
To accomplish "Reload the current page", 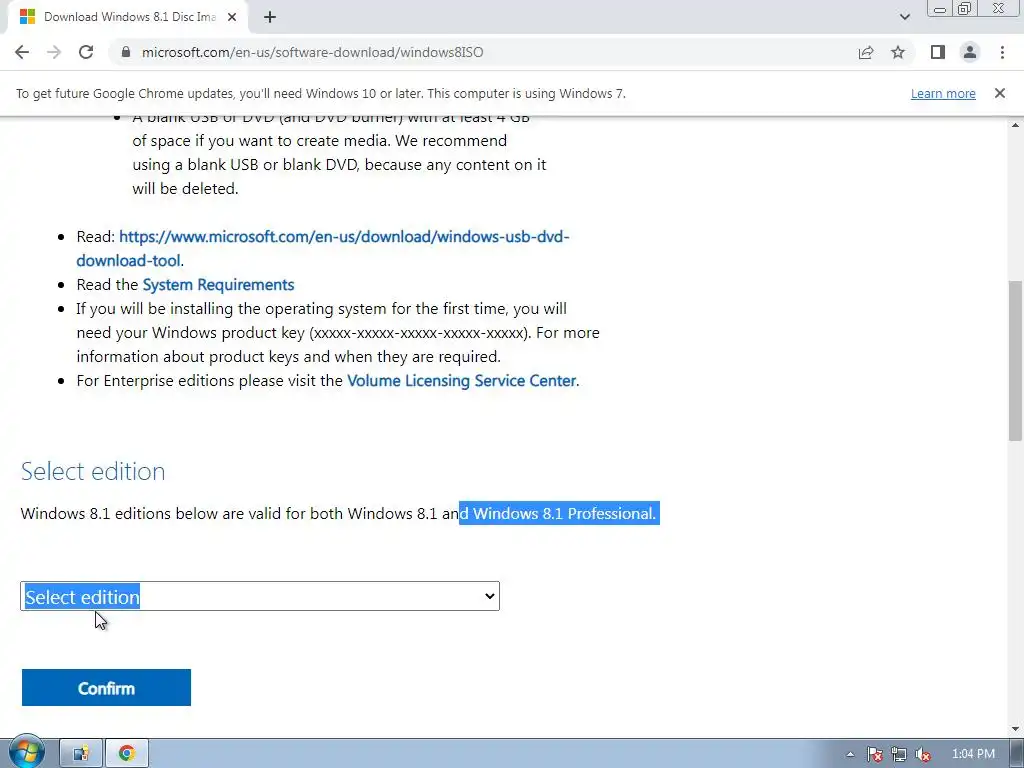I will click(x=86, y=52).
